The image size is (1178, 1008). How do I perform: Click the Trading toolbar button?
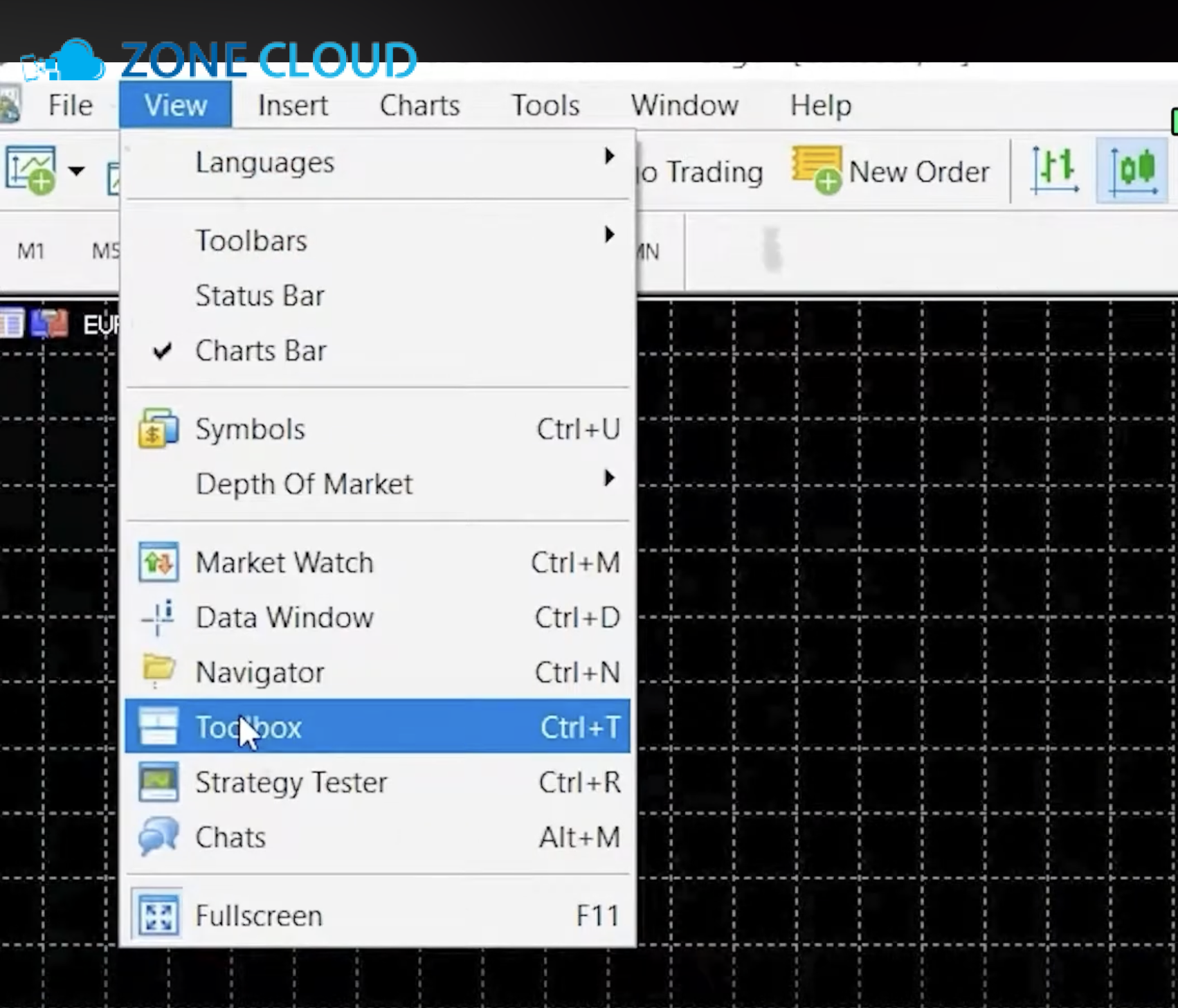point(699,172)
